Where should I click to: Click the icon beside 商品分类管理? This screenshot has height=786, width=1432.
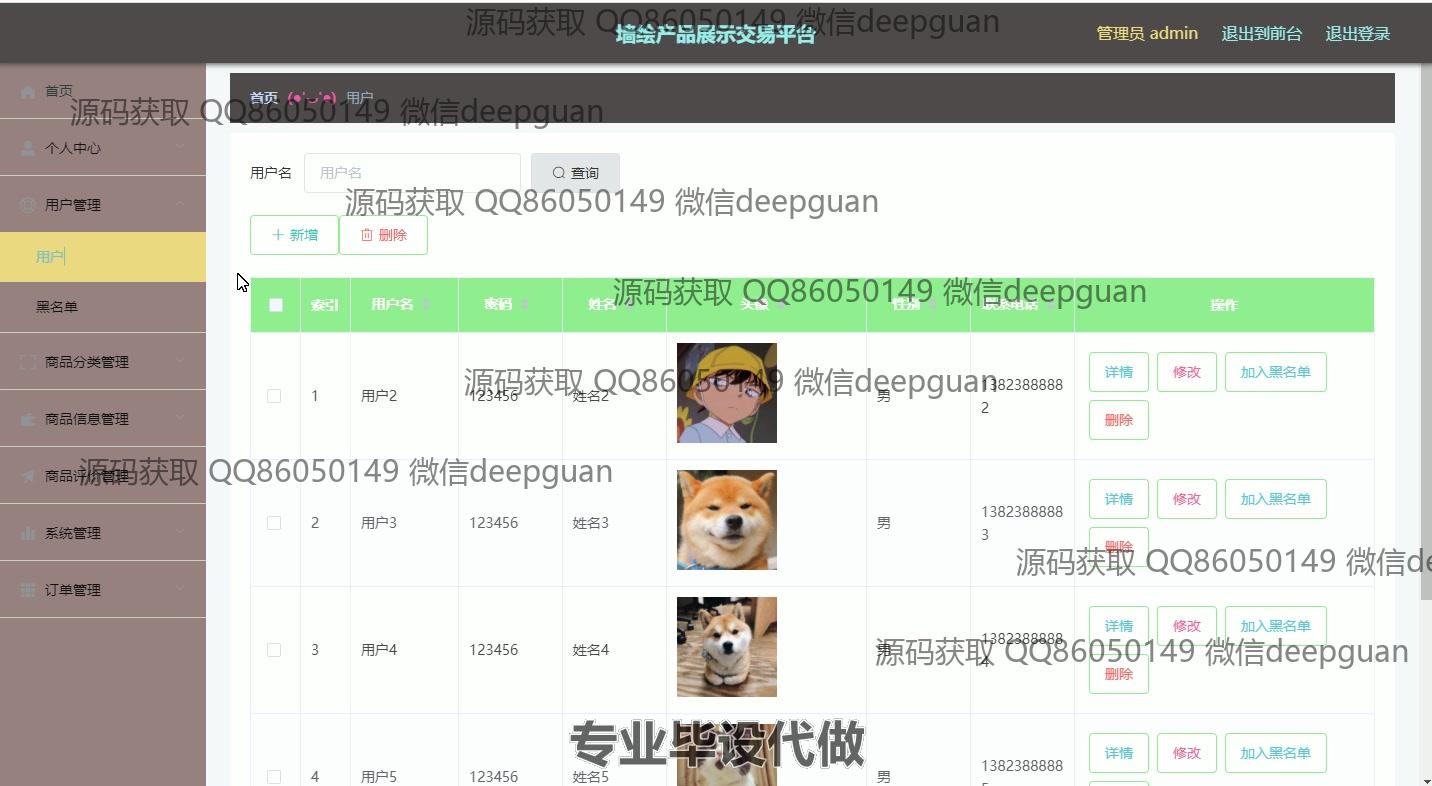28,362
